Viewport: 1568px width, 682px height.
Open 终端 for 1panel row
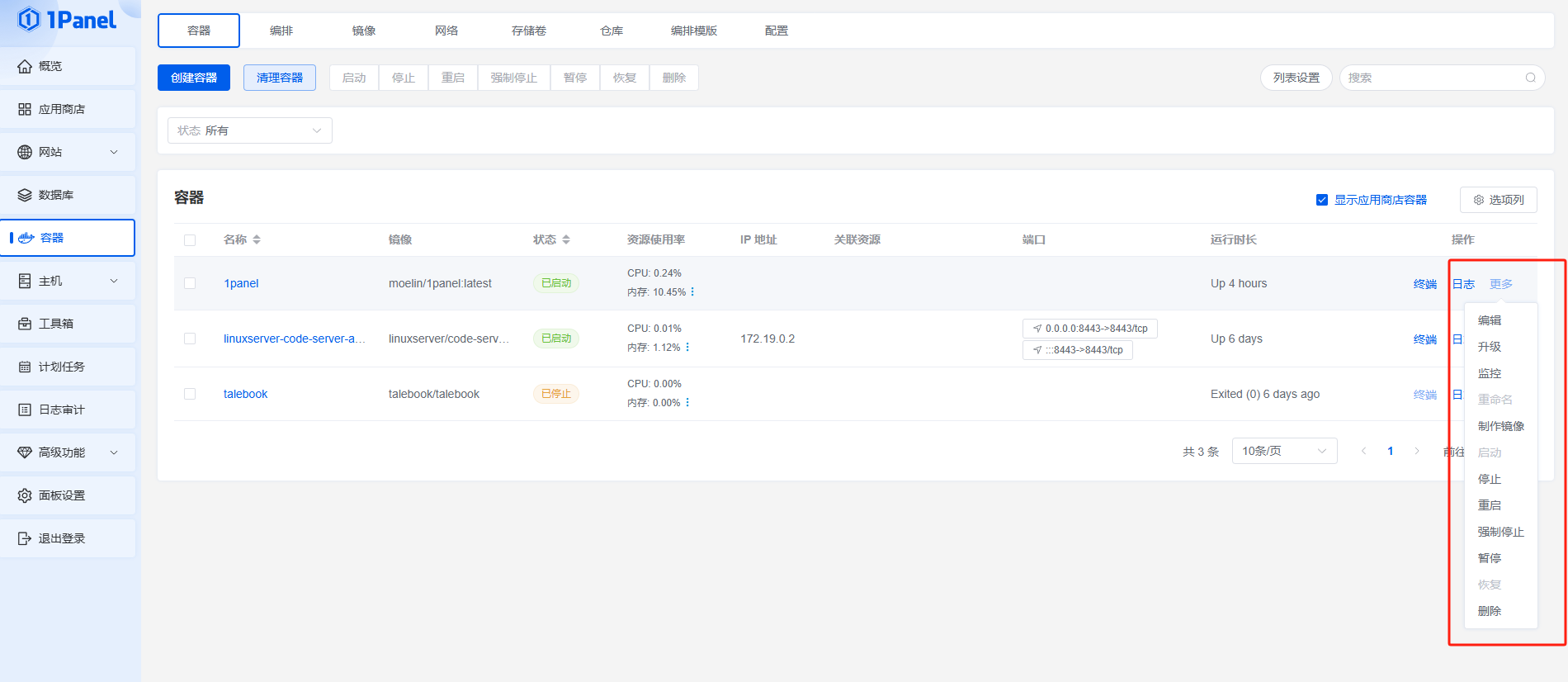click(x=1425, y=284)
